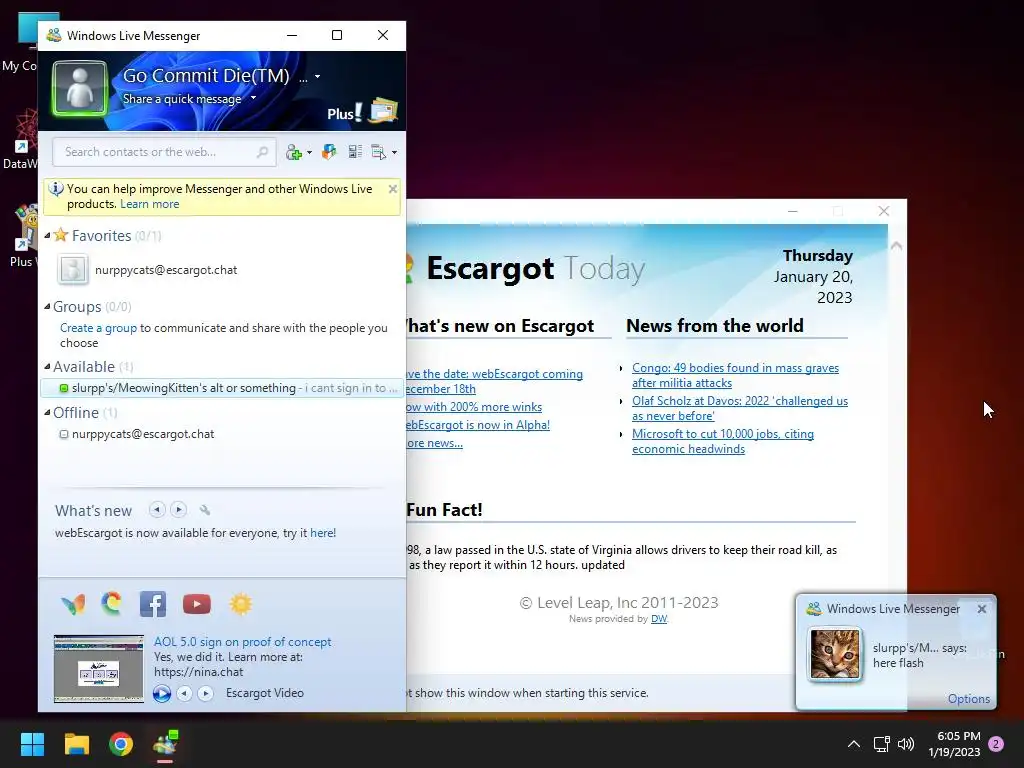Click the contact list layout icon
The width and height of the screenshot is (1024, 768).
[355, 152]
